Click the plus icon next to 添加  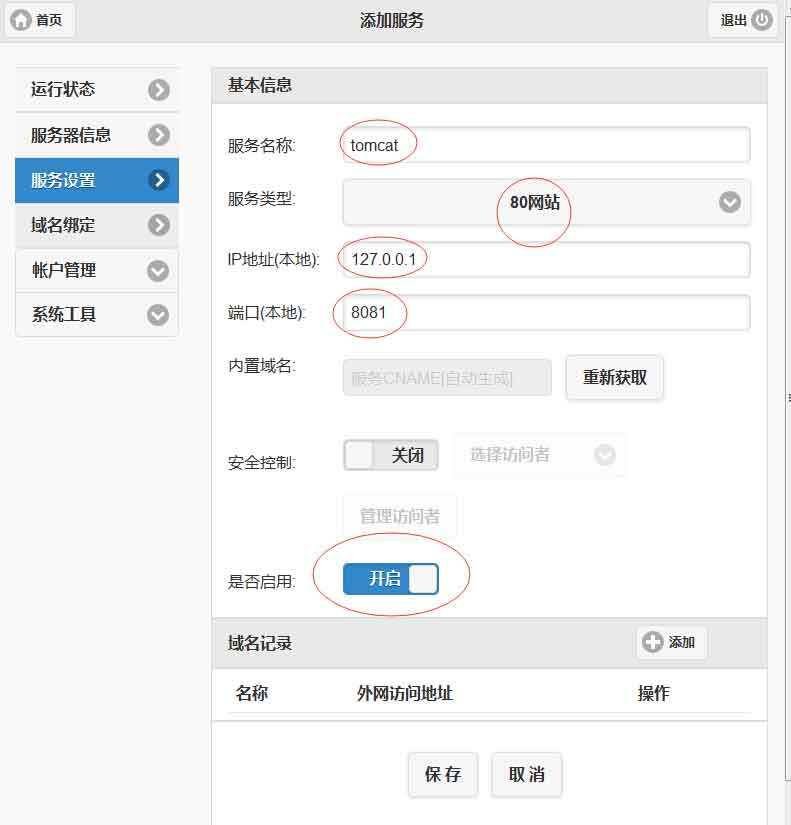(x=653, y=642)
